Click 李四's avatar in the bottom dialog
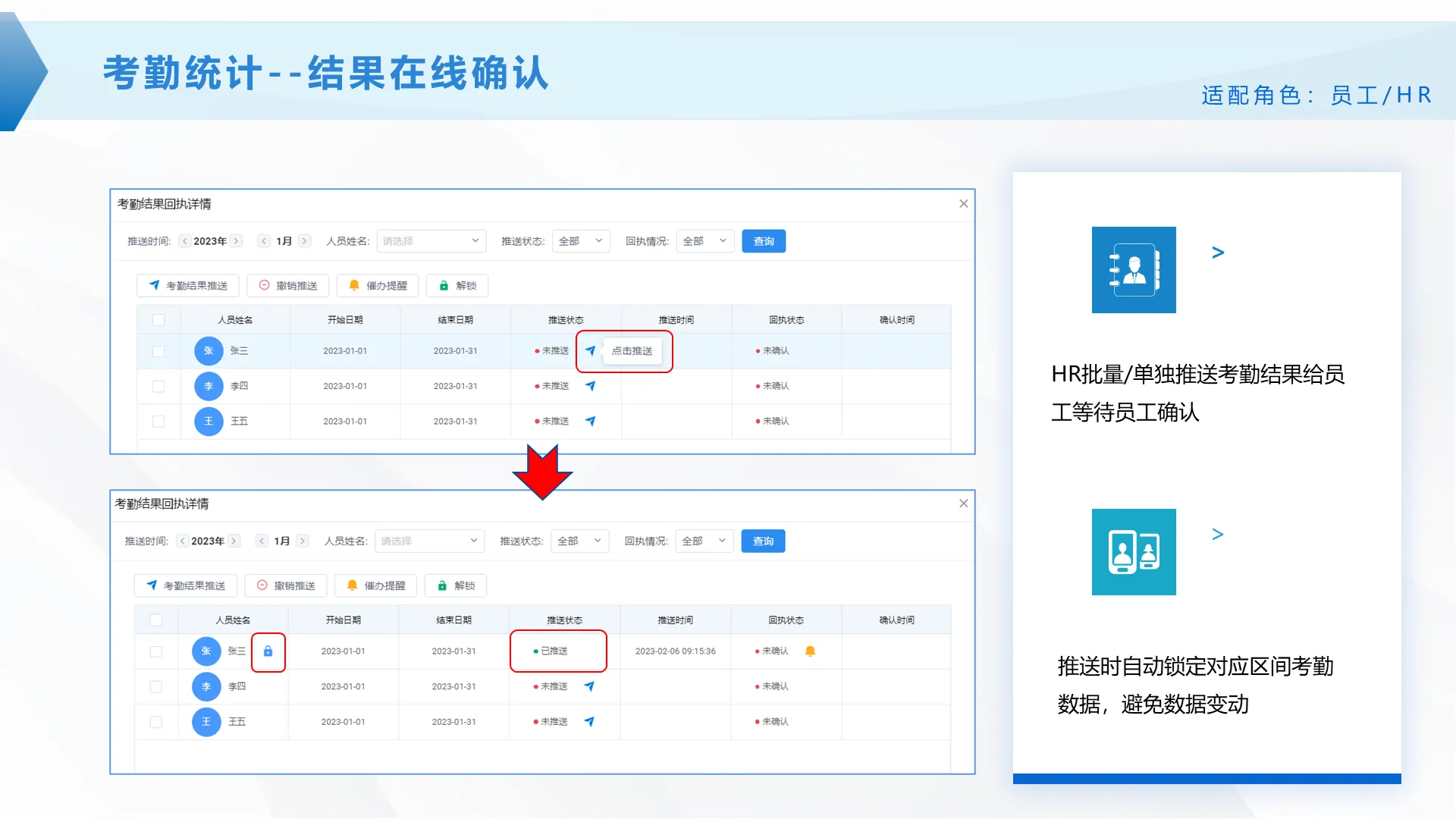The height and width of the screenshot is (819, 1456). (206, 686)
